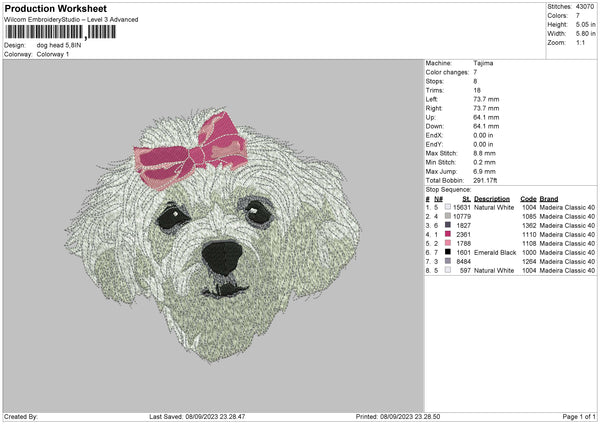Click the 'Stop Sequence:' heading
Viewport: 600px width, 424px height.
[x=448, y=189]
